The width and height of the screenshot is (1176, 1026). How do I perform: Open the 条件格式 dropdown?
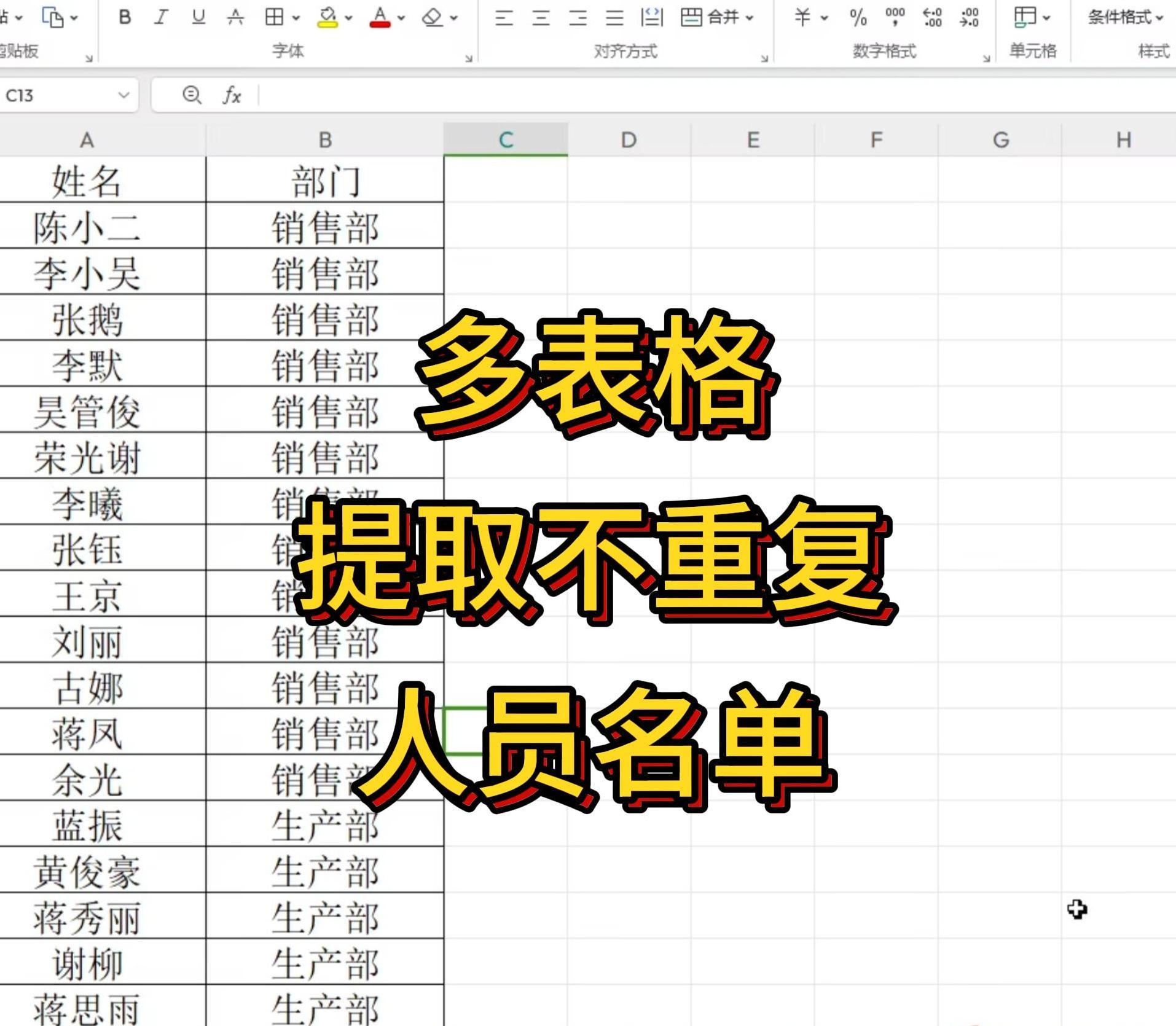(x=1126, y=17)
